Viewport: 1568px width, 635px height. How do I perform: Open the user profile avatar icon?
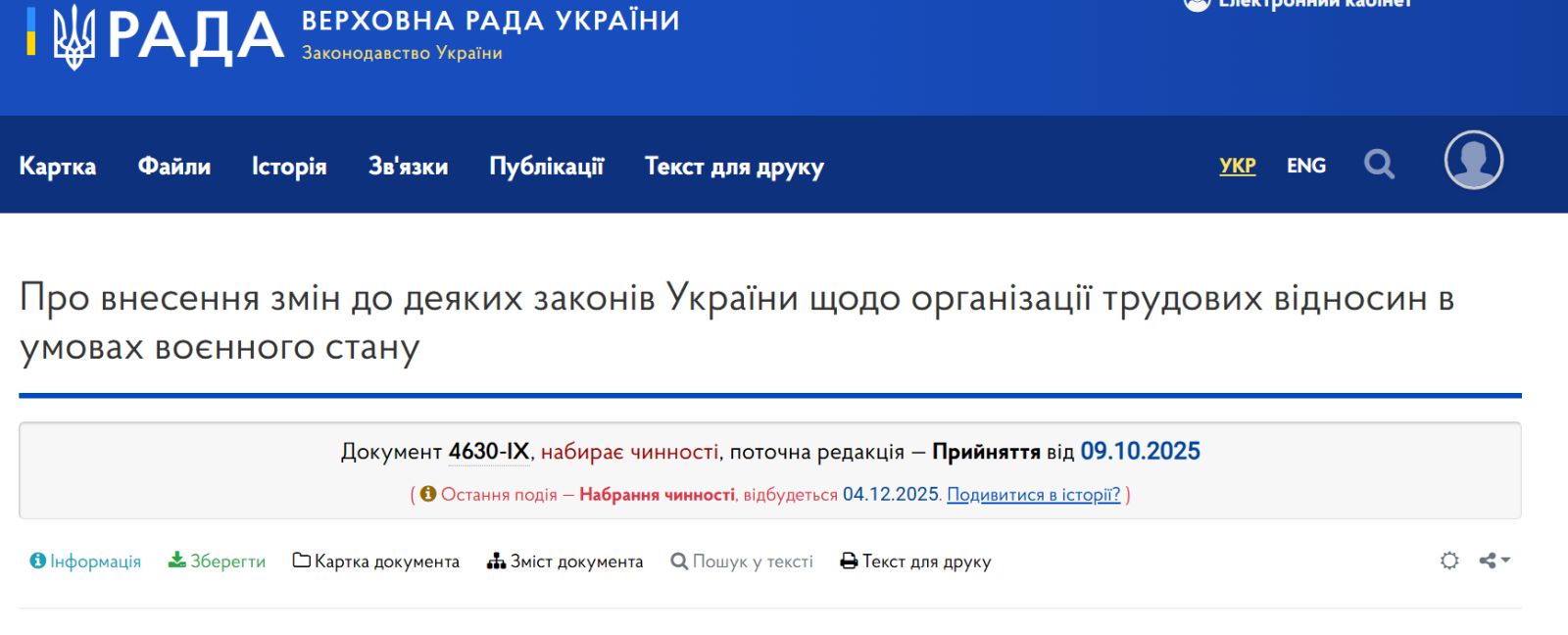[x=1473, y=160]
